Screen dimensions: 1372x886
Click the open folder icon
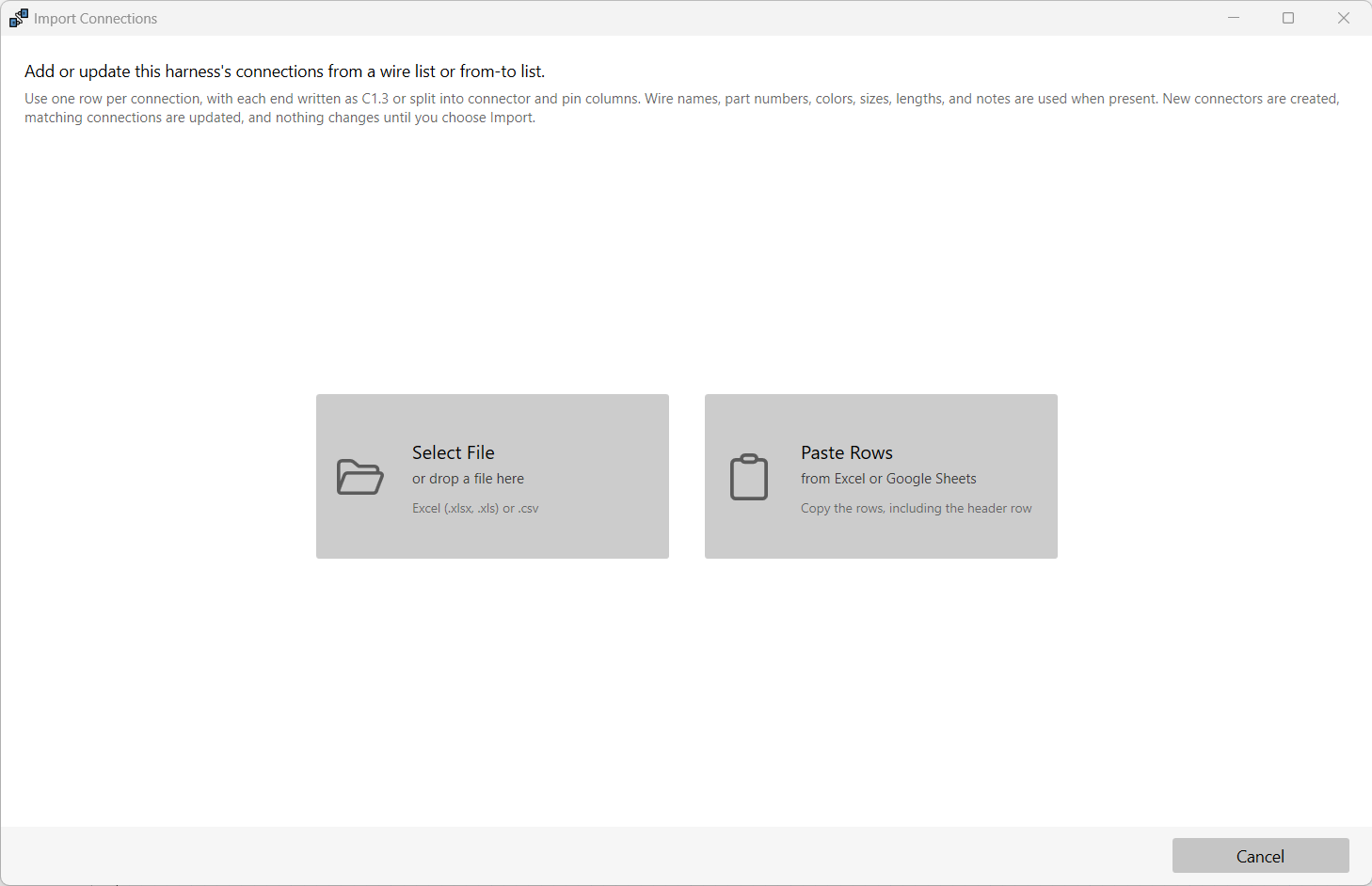tap(359, 477)
